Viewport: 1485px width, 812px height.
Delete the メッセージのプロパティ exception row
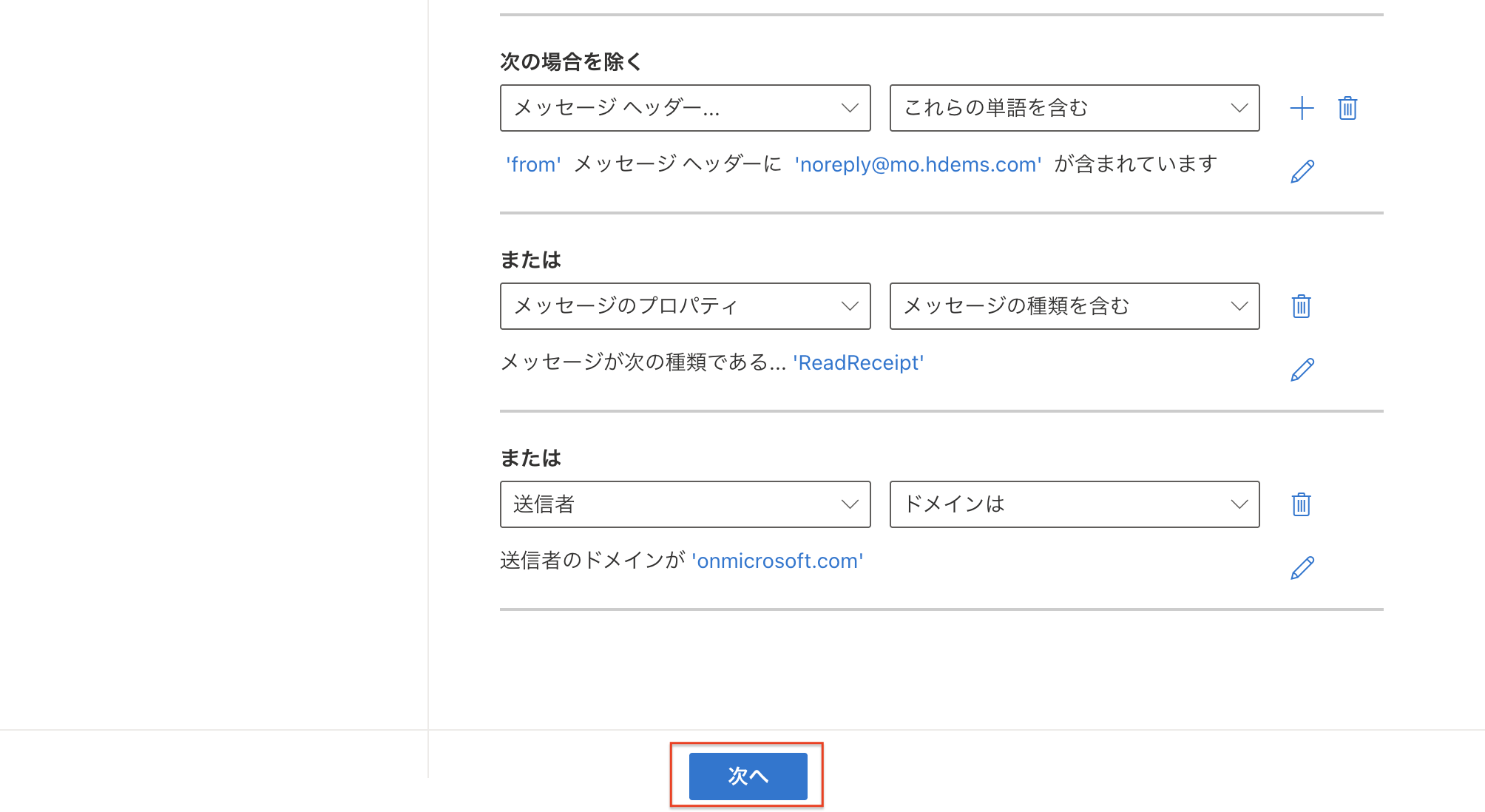[x=1301, y=306]
